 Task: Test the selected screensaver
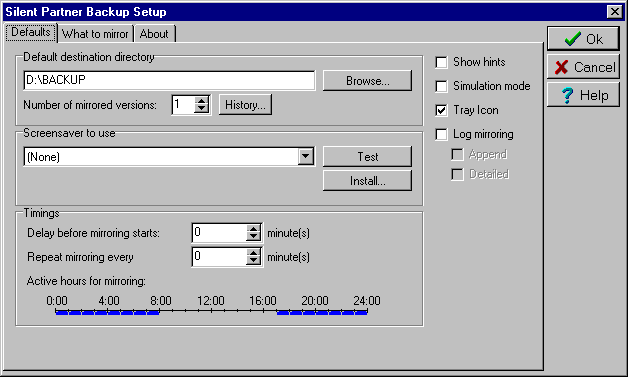[x=367, y=156]
